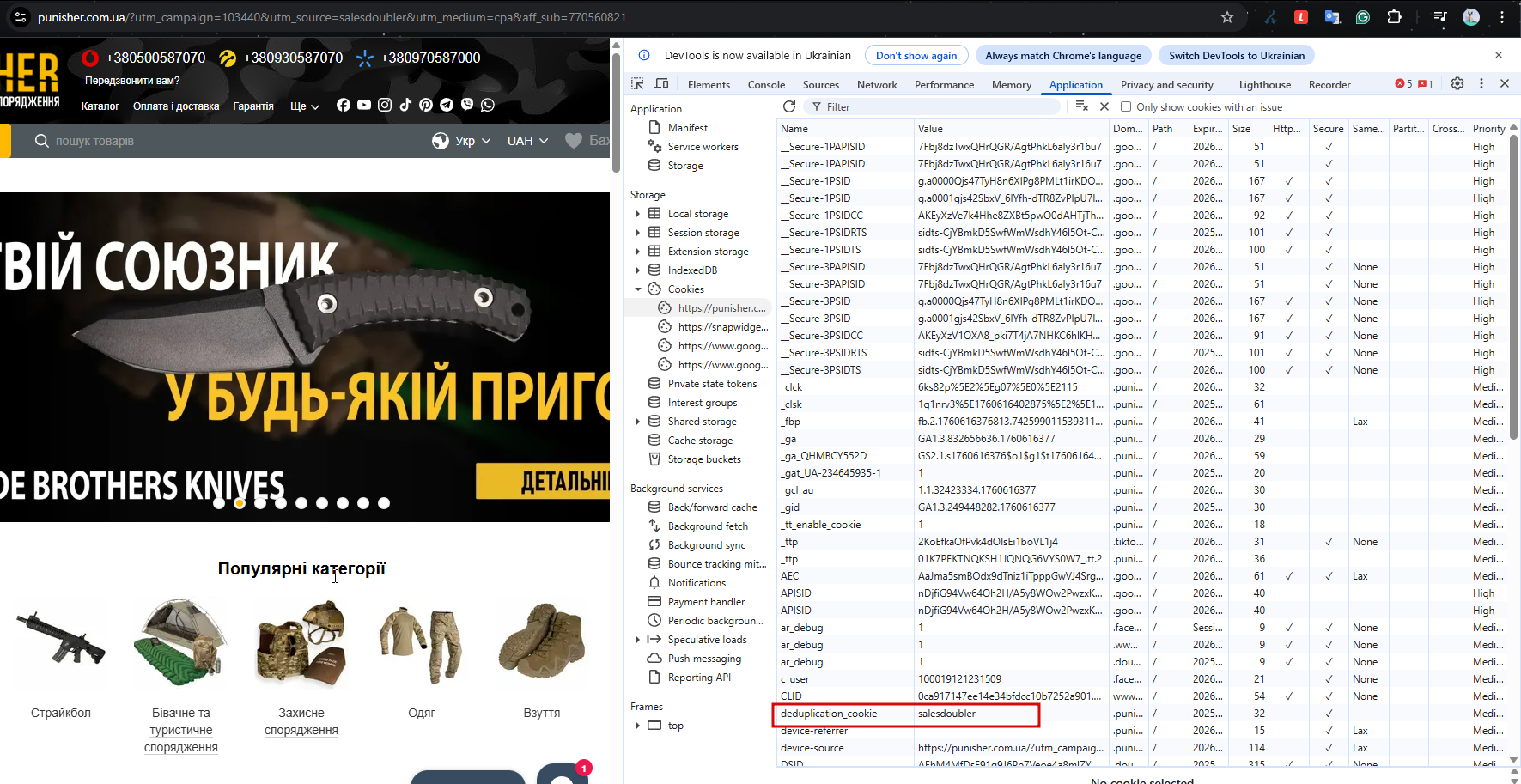Open the Укр language dropdown
Image resolution: width=1521 pixels, height=784 pixels.
tap(462, 141)
